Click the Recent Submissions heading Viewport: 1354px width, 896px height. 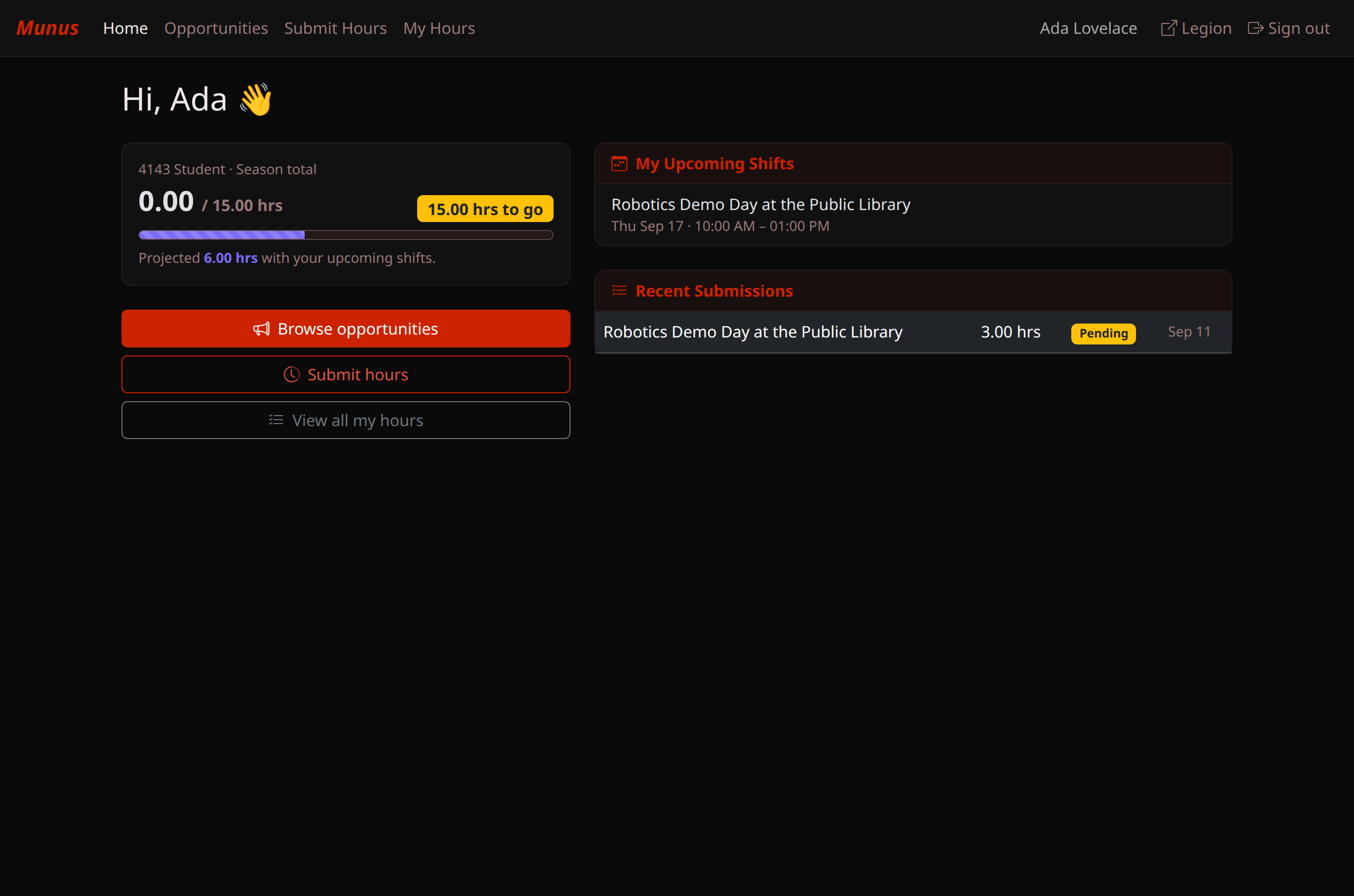pyautogui.click(x=713, y=291)
